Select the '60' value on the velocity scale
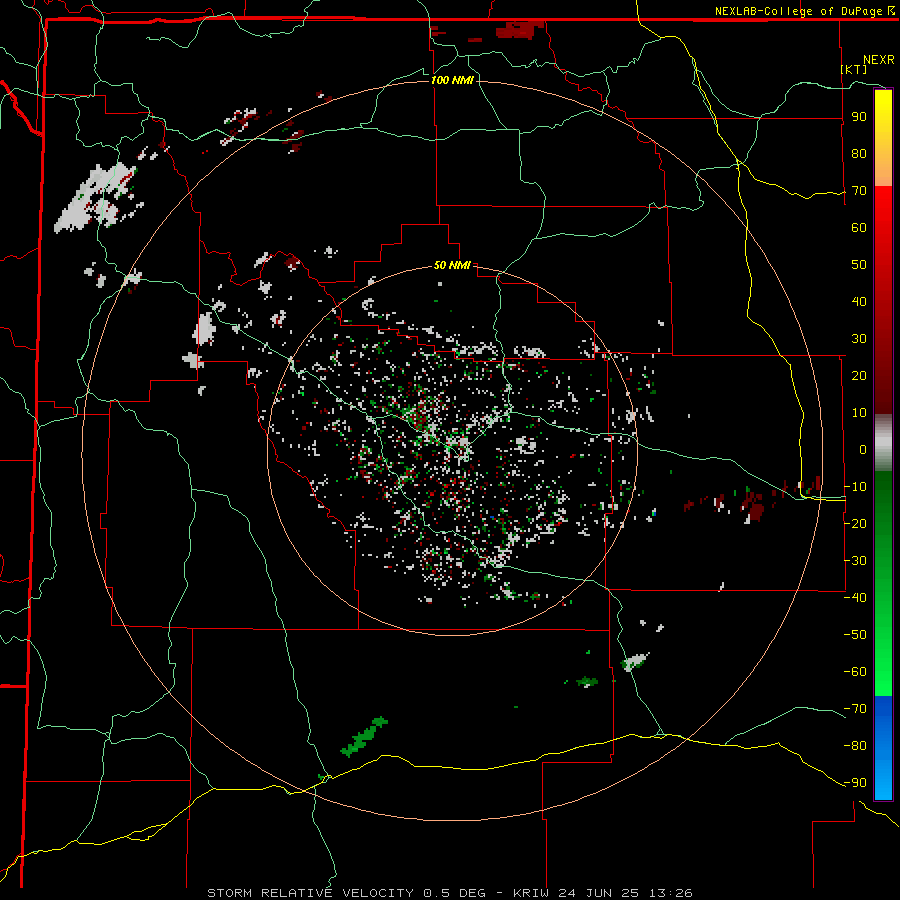900x900 pixels. tap(859, 228)
